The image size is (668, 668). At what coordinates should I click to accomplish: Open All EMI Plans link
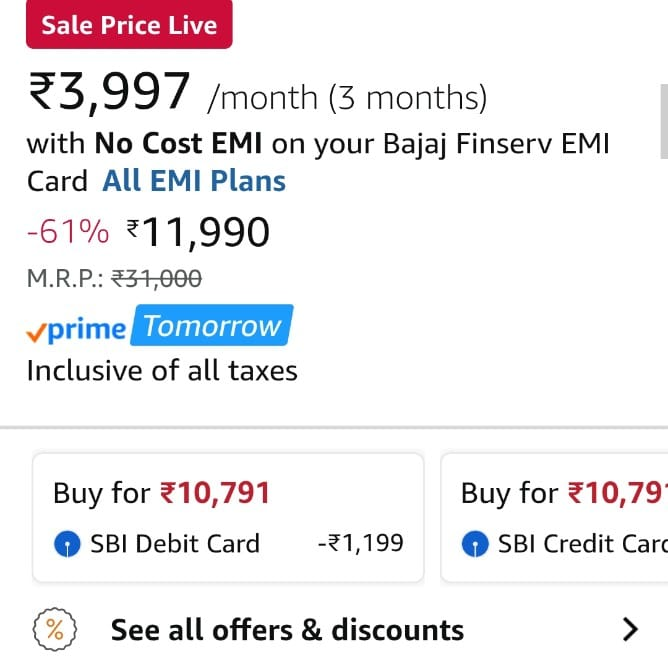tap(194, 181)
